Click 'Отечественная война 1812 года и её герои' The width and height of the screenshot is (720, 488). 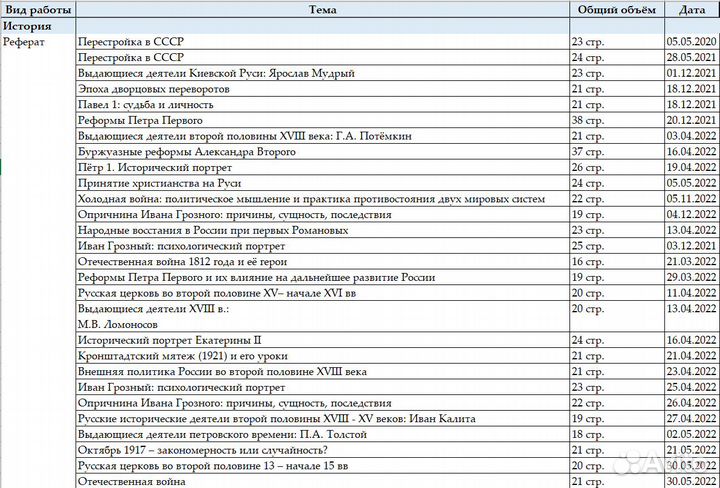point(322,261)
